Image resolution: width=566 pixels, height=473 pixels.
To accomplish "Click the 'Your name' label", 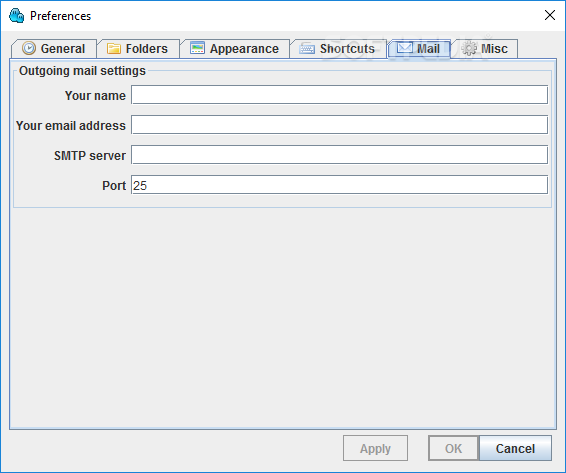I will pos(95,96).
